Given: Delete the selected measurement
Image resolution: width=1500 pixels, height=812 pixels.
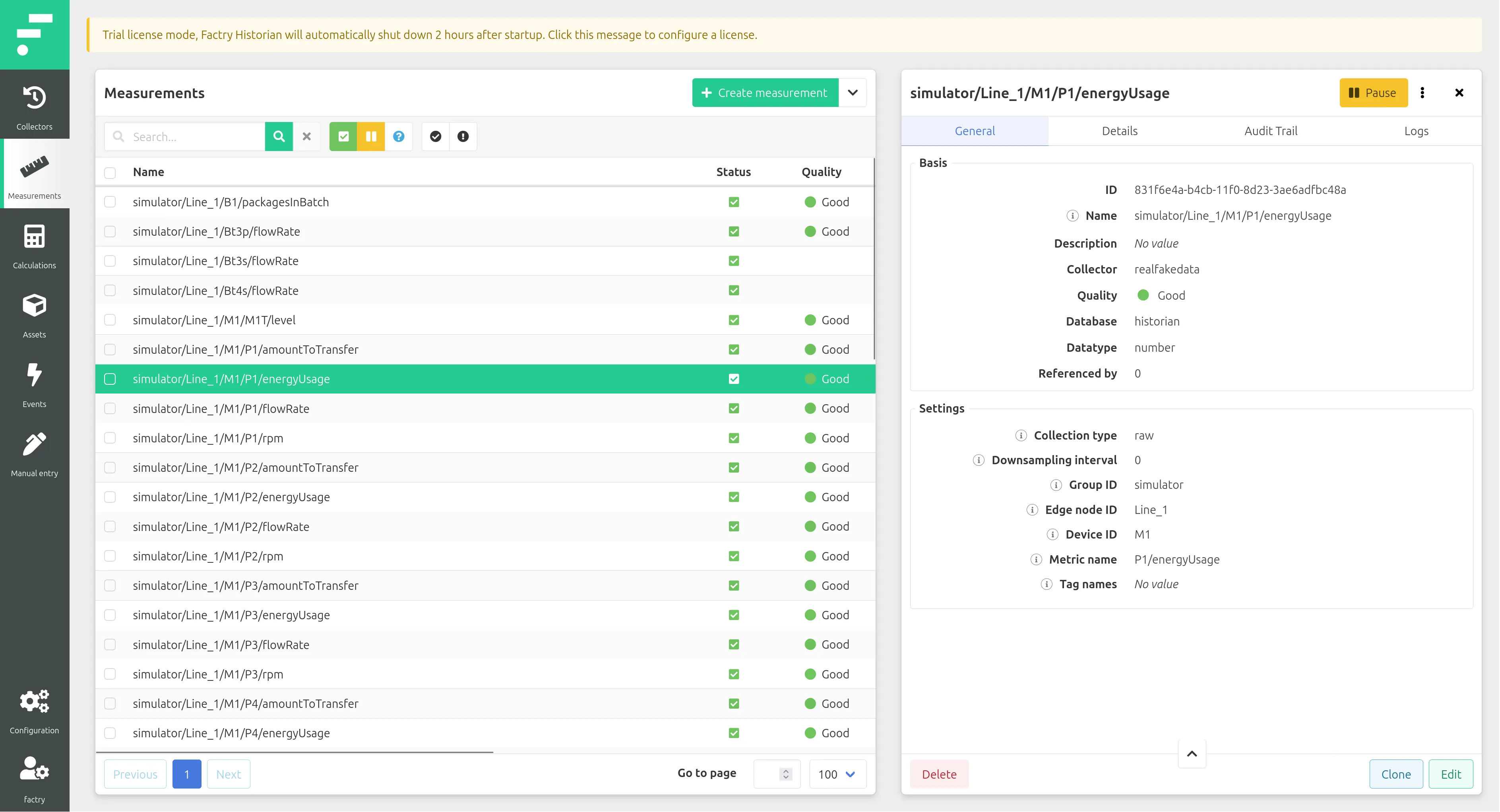Looking at the screenshot, I should (939, 774).
